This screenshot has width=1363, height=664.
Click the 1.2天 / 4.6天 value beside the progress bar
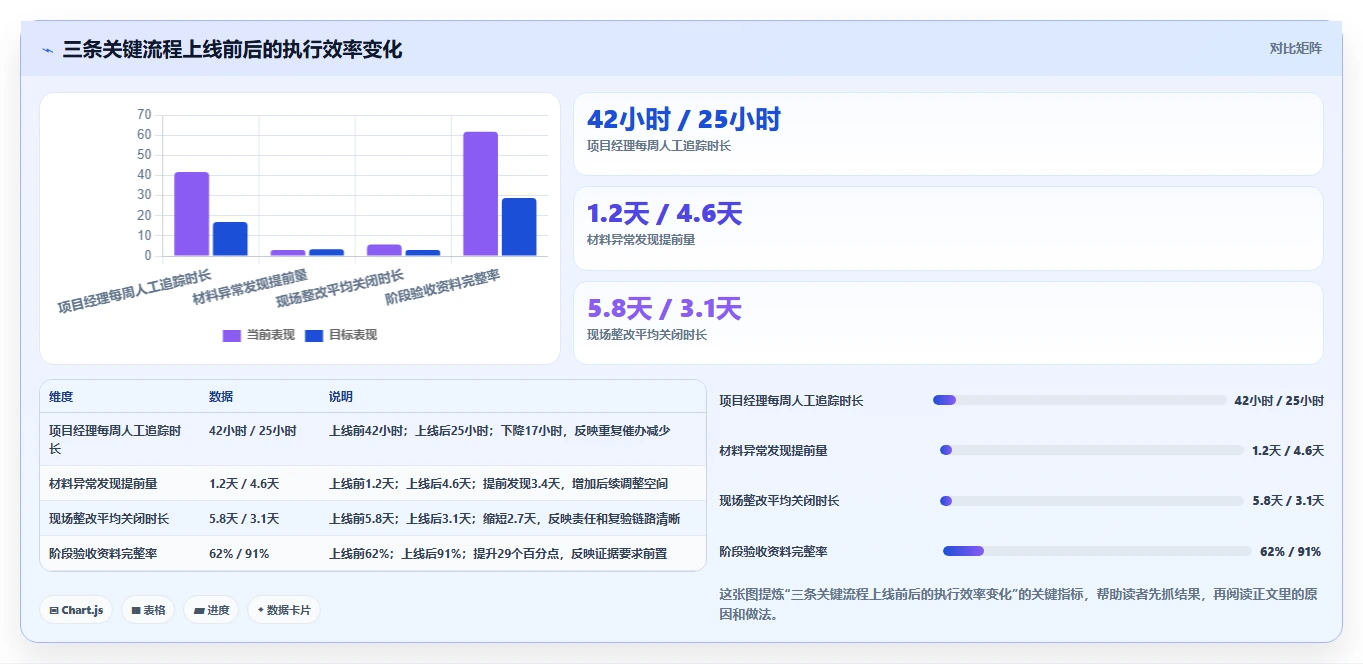coord(1288,451)
